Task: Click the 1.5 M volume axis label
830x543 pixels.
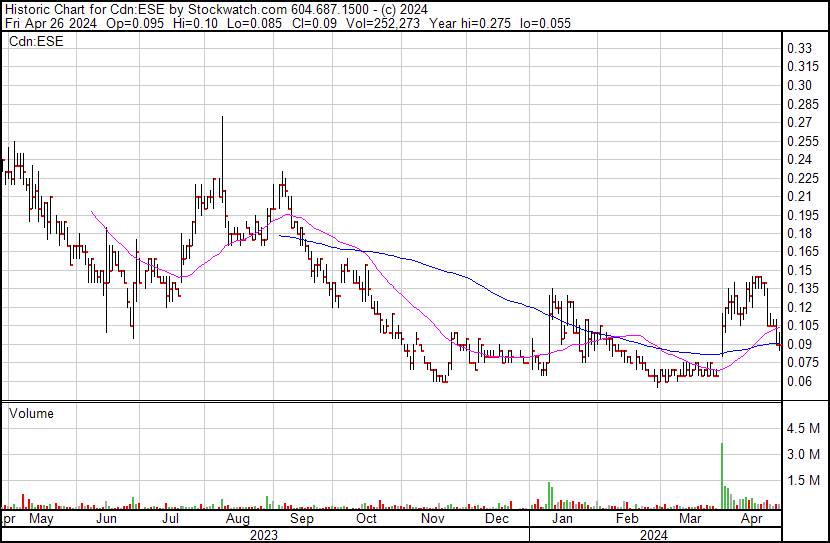Action: point(803,481)
